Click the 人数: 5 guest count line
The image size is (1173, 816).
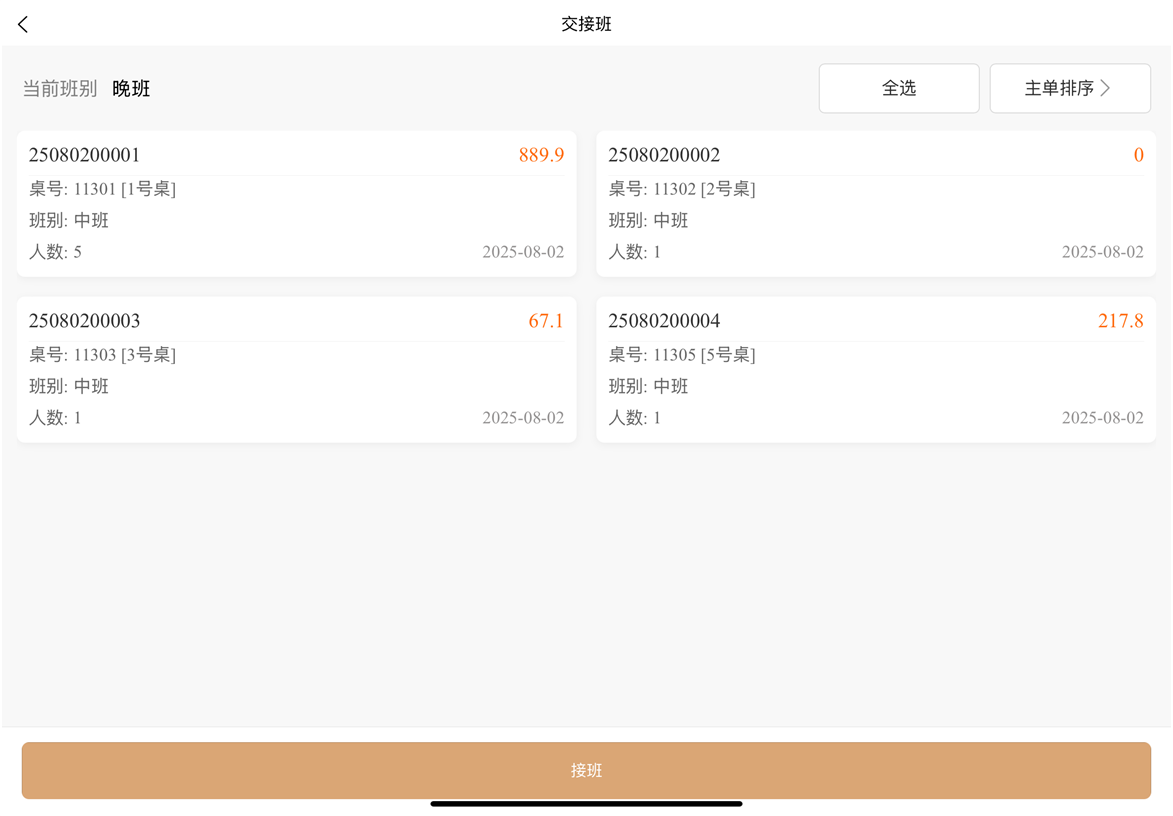tap(56, 252)
